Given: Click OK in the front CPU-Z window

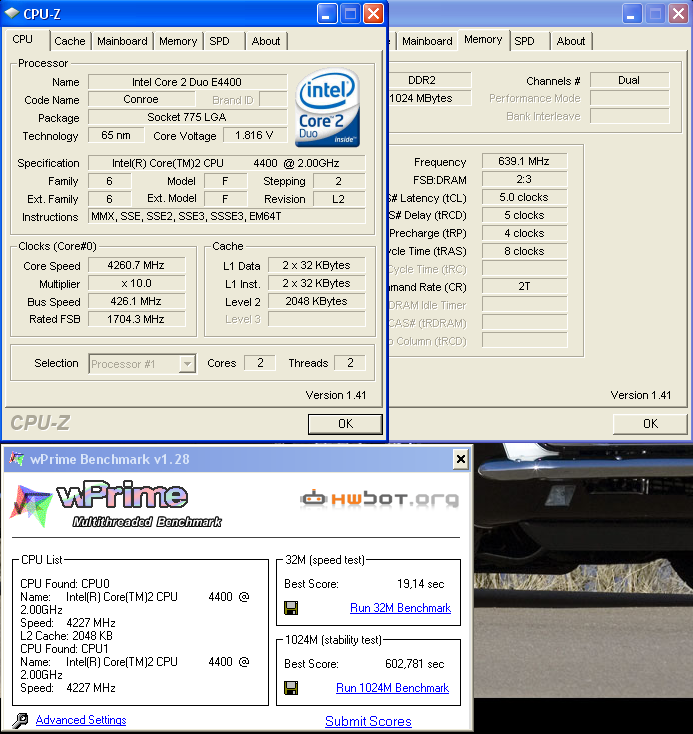Looking at the screenshot, I should [345, 424].
